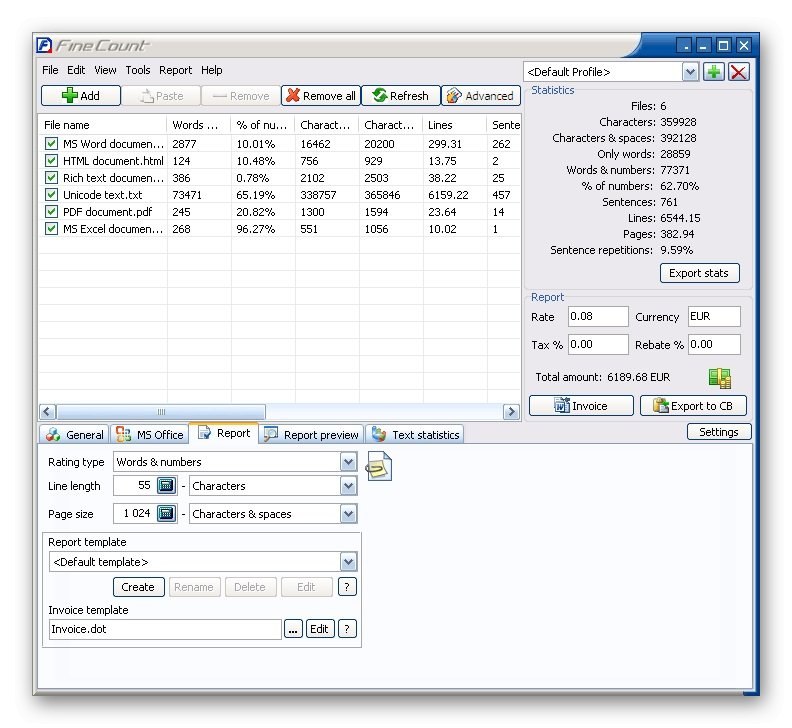This screenshot has width=792, height=728.
Task: Open Report template dropdown
Action: click(348, 562)
